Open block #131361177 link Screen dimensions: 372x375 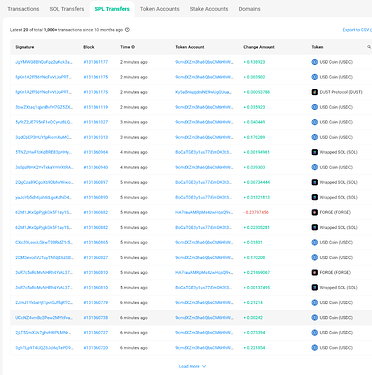pyautogui.click(x=96, y=62)
